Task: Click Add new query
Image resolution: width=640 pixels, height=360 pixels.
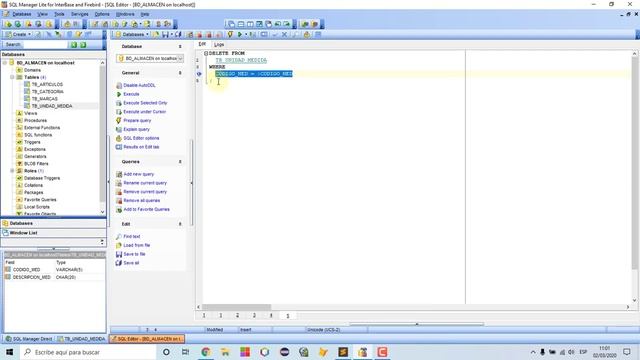Action: 138,174
